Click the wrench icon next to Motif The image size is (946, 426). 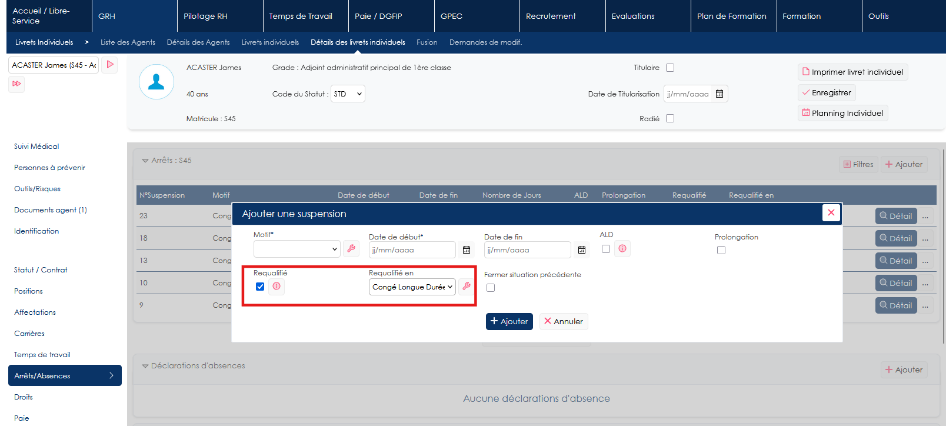[351, 249]
